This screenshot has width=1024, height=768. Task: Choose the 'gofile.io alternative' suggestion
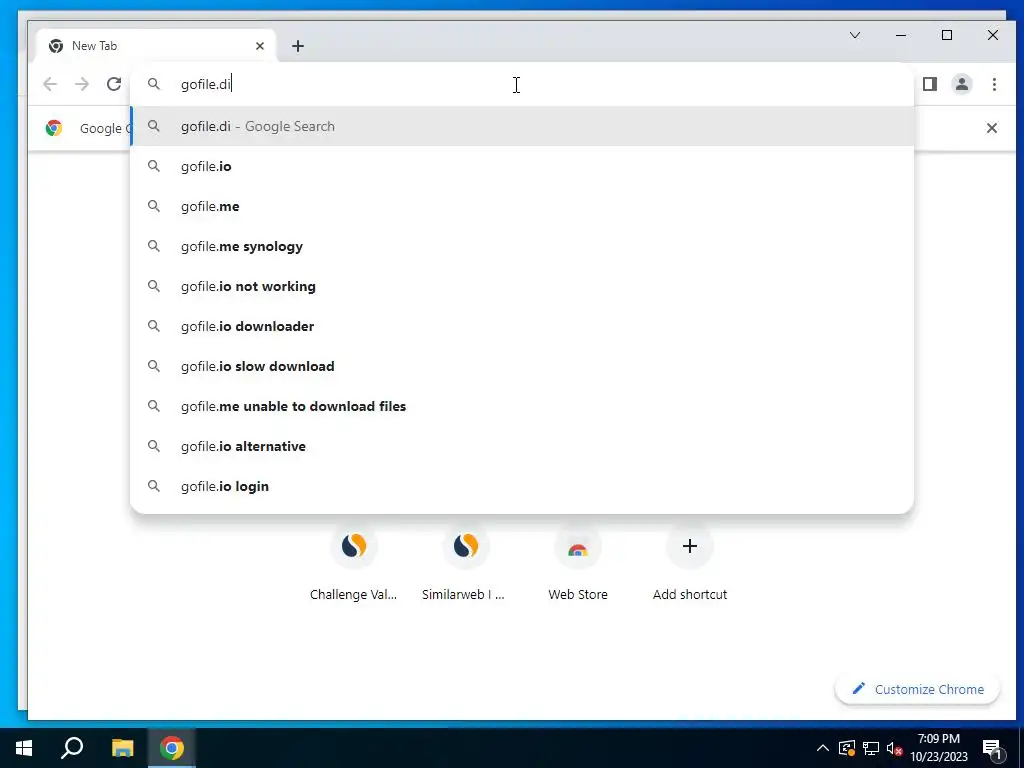[x=522, y=446]
